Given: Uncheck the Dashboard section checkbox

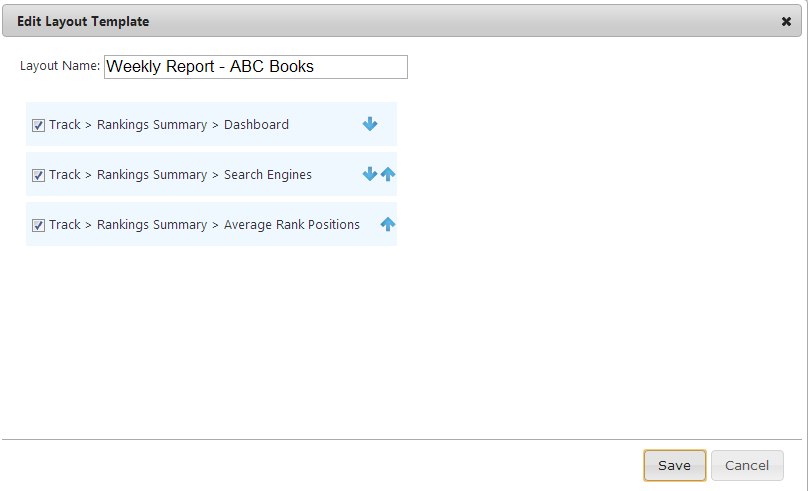Looking at the screenshot, I should [38, 126].
